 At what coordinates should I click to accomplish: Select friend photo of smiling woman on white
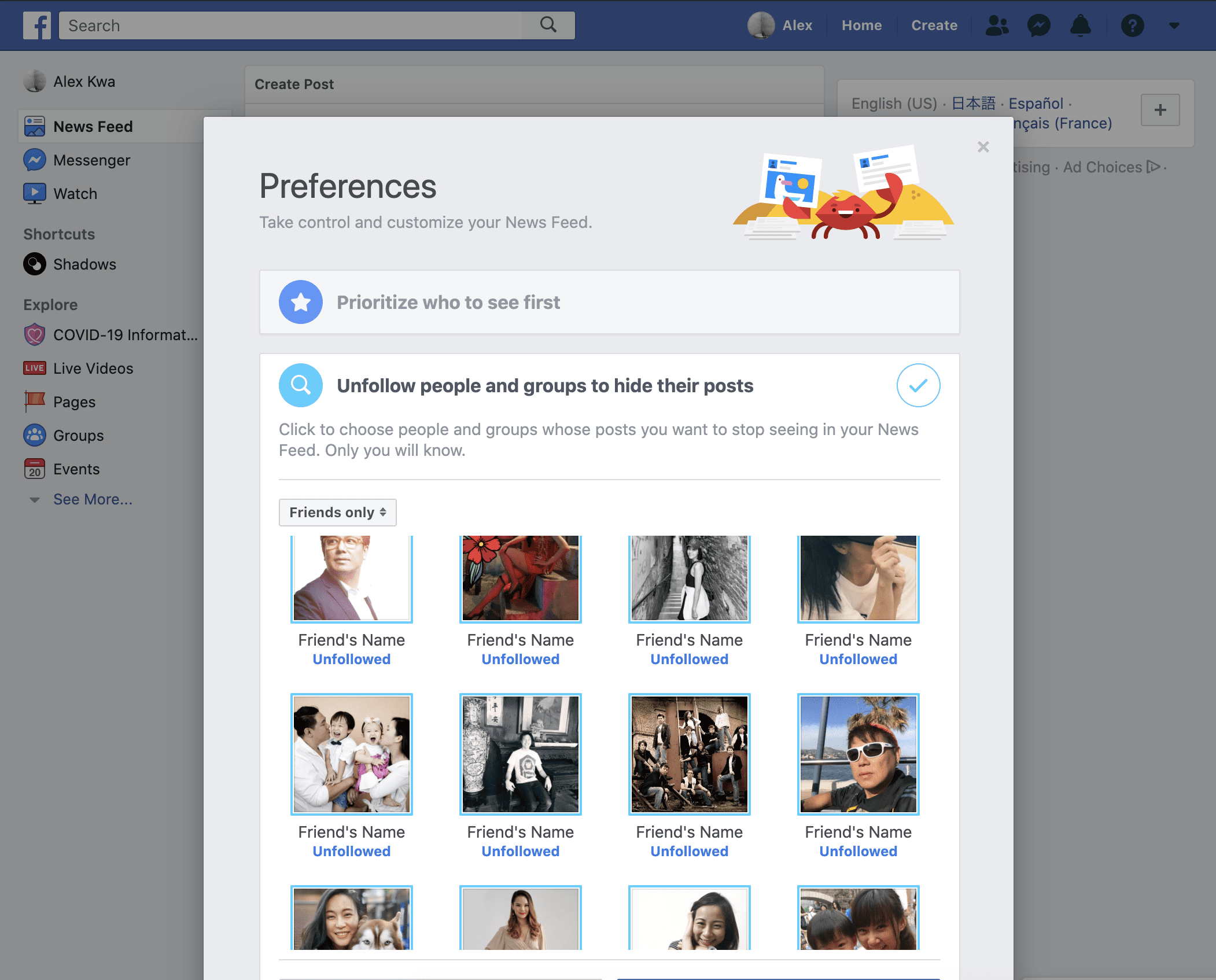(x=690, y=918)
